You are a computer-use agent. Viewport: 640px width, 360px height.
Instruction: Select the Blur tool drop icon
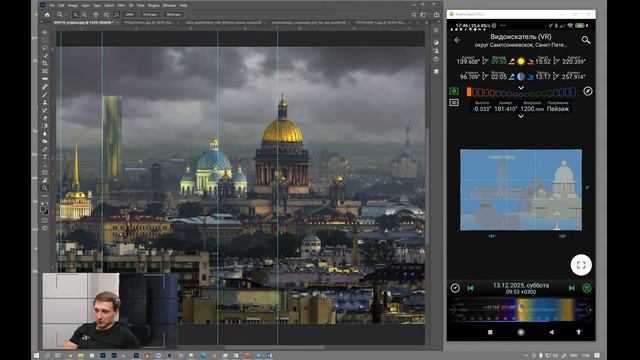click(44, 133)
